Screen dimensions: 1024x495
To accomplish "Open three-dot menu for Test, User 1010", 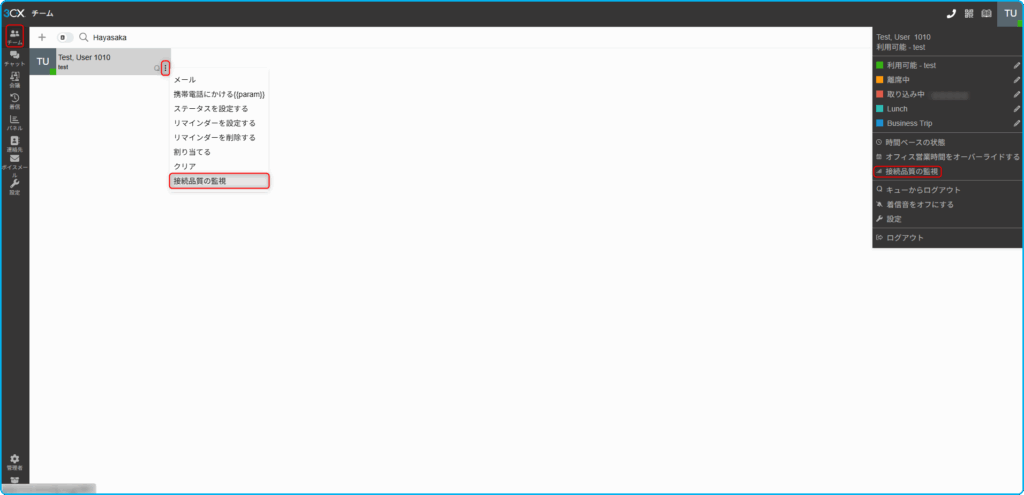I will pos(166,67).
